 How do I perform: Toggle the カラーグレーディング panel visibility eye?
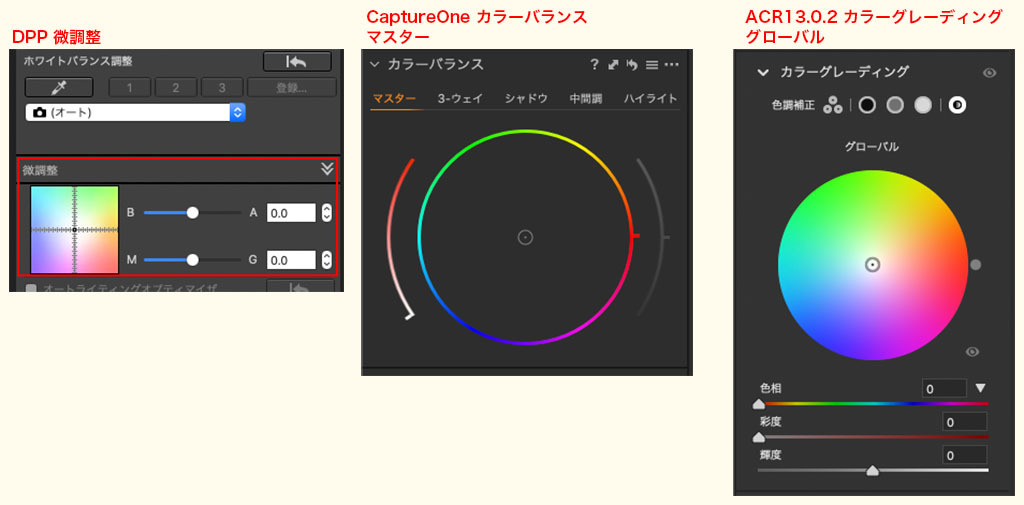(x=989, y=73)
